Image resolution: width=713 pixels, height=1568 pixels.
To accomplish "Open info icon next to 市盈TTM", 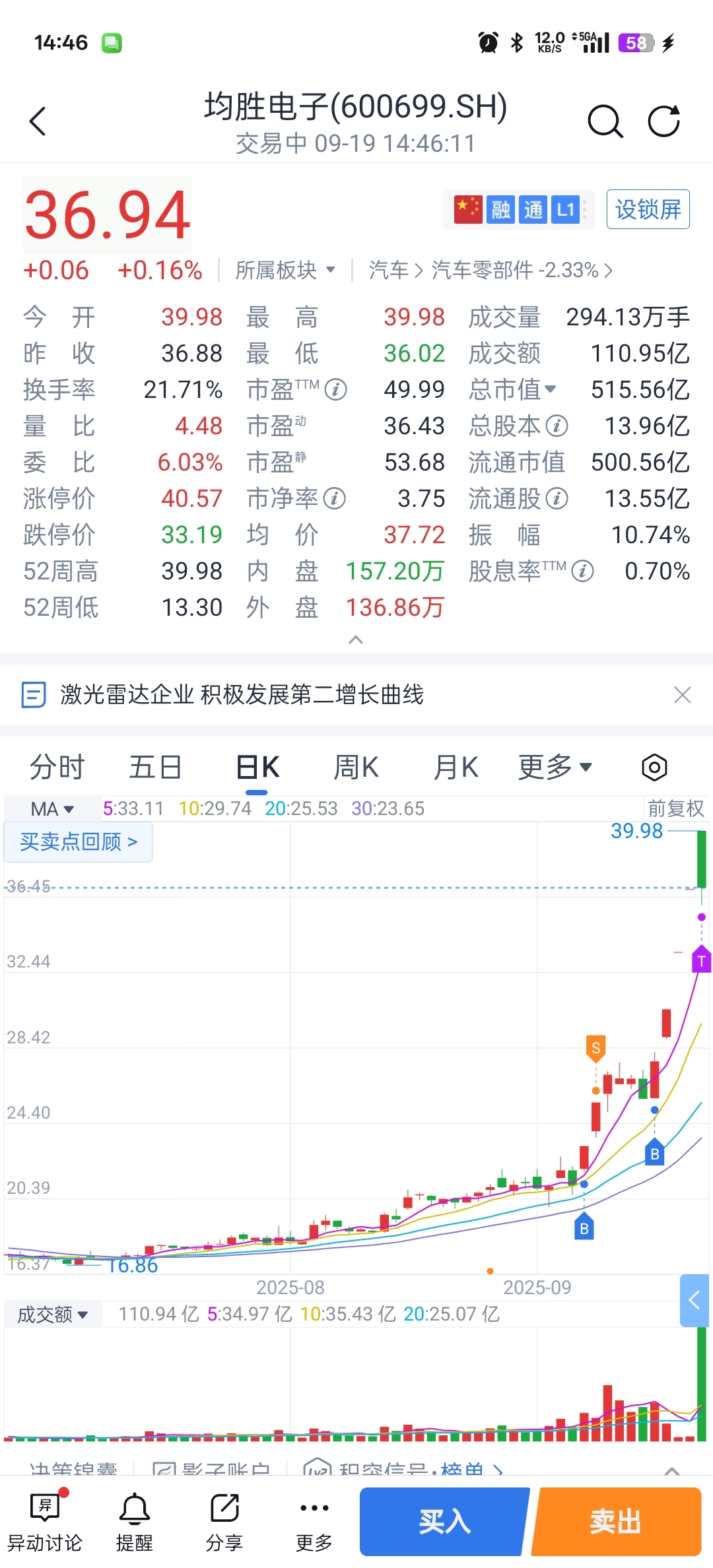I will [x=335, y=389].
